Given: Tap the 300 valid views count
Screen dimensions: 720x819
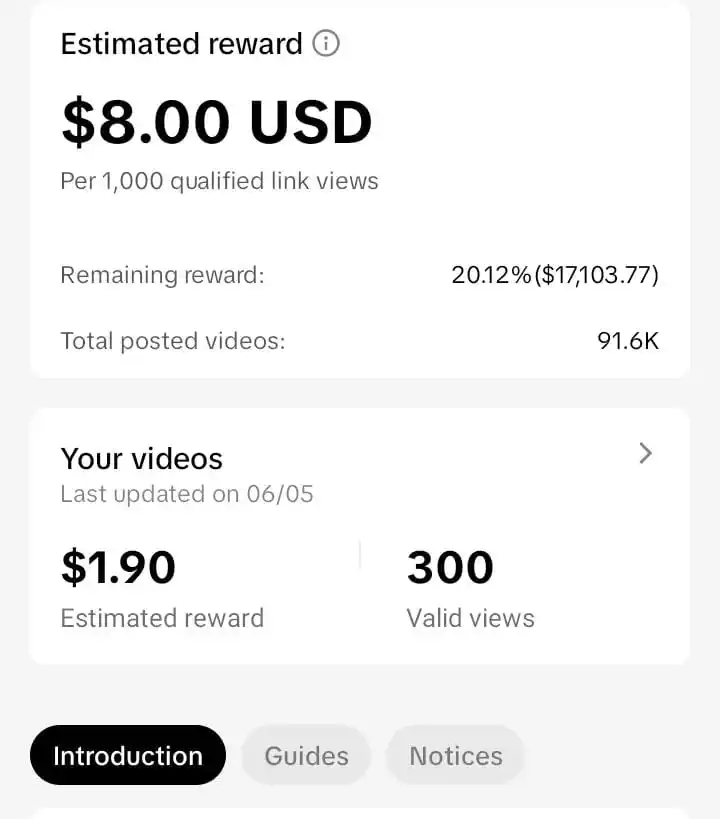Looking at the screenshot, I should pos(450,567).
